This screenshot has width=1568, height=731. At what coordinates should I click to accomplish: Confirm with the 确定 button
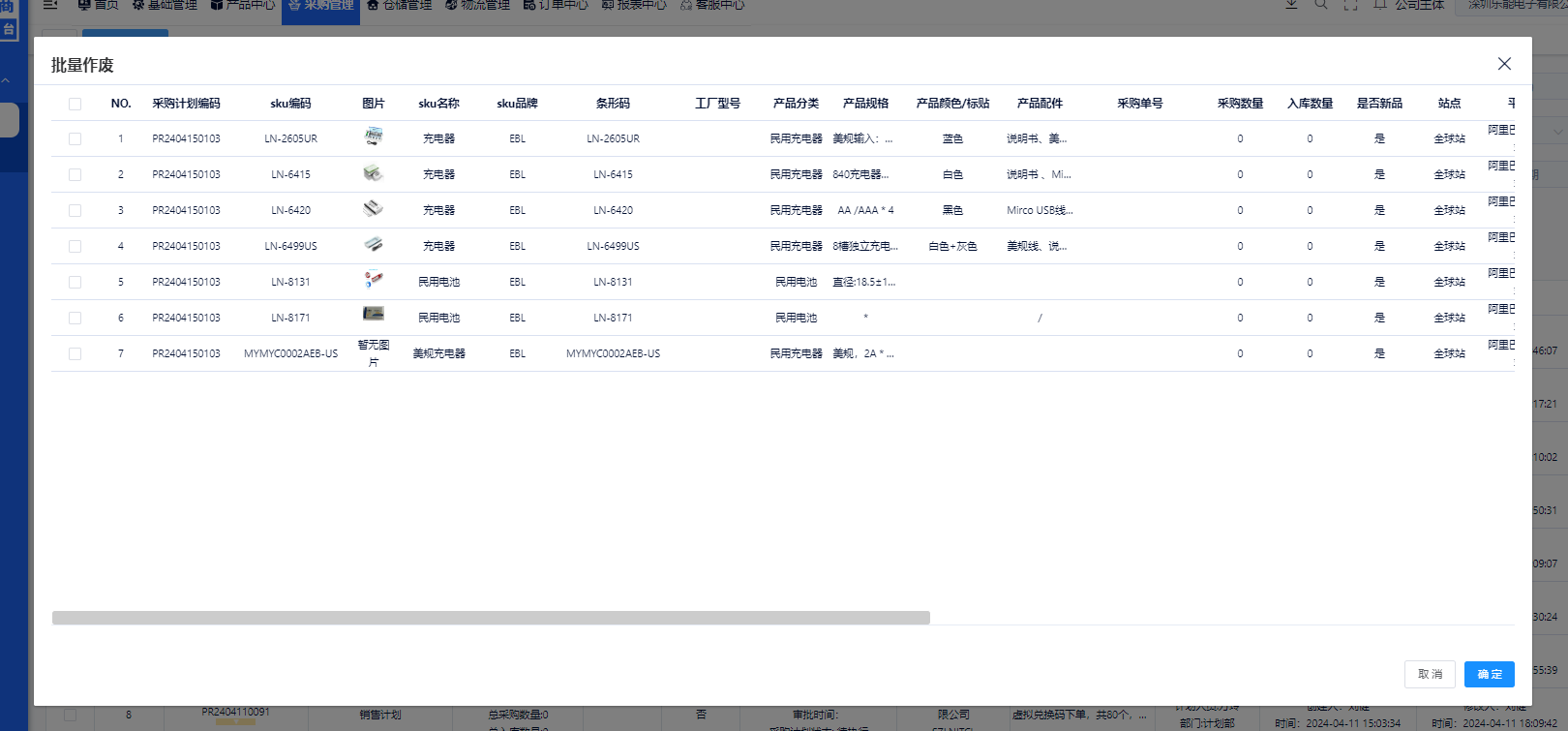(1490, 674)
